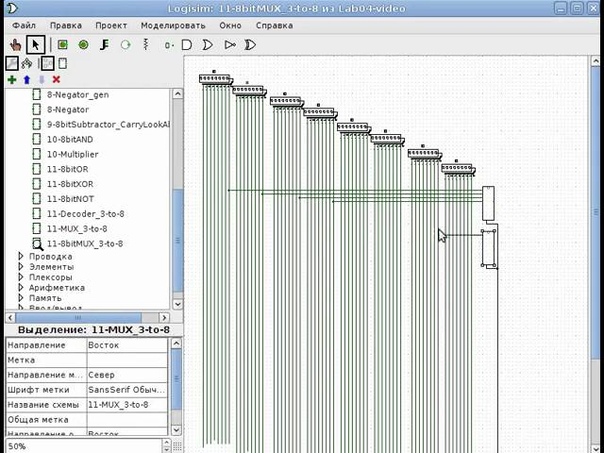Click attribute table scrollbar down arrow
Screen dimensions: 604x453
[x=176, y=430]
